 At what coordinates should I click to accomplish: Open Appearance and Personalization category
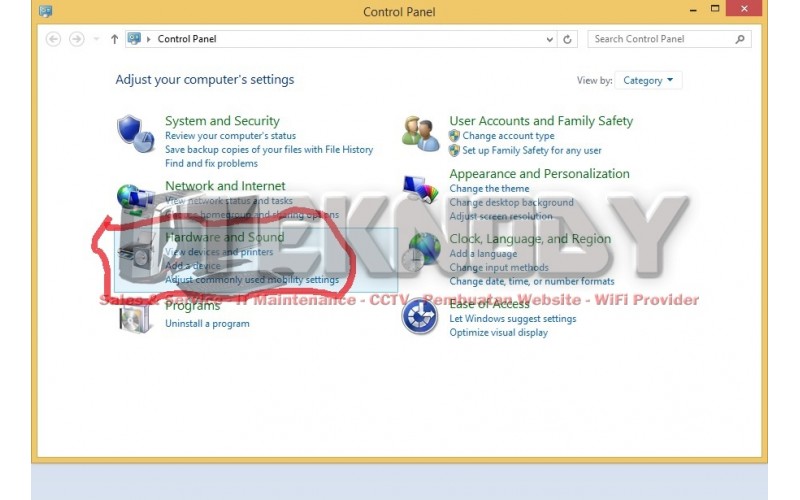click(539, 173)
